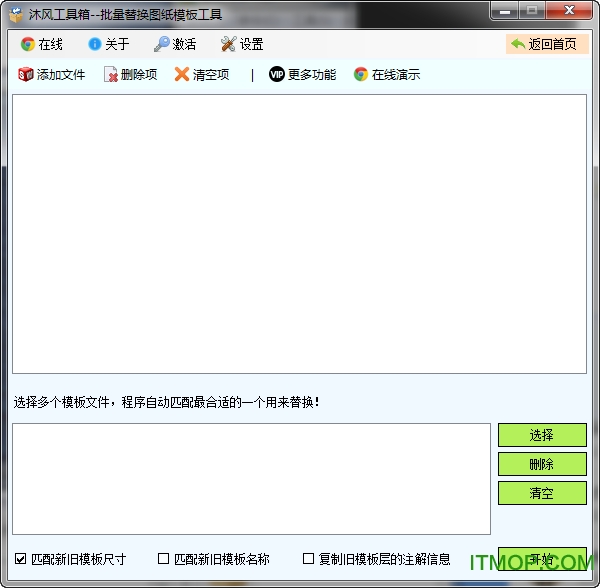Screen dimensions: 600x588
Task: Minimize the 沐风工具箱 window
Action: (505, 10)
